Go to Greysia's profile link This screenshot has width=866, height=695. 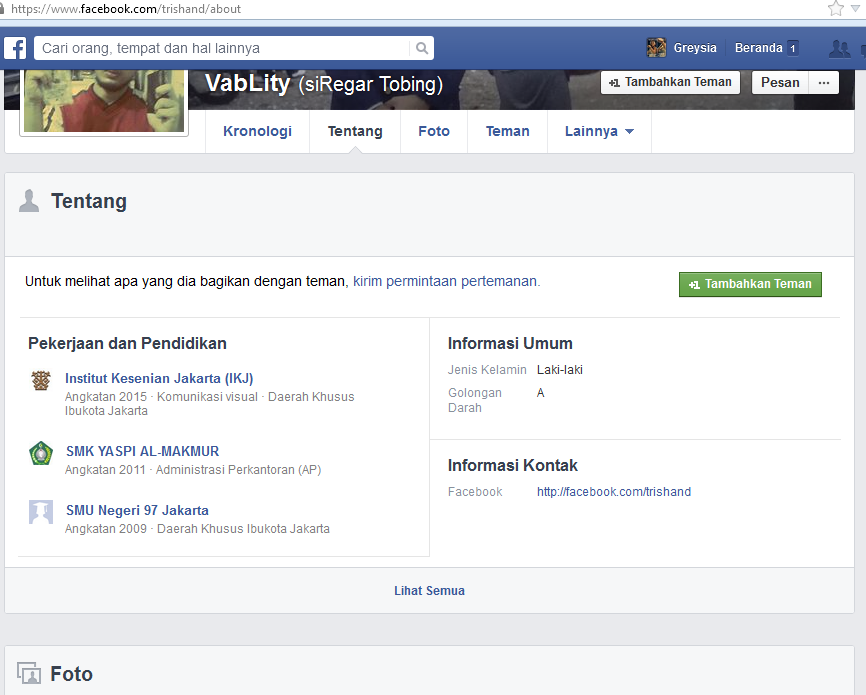[695, 48]
